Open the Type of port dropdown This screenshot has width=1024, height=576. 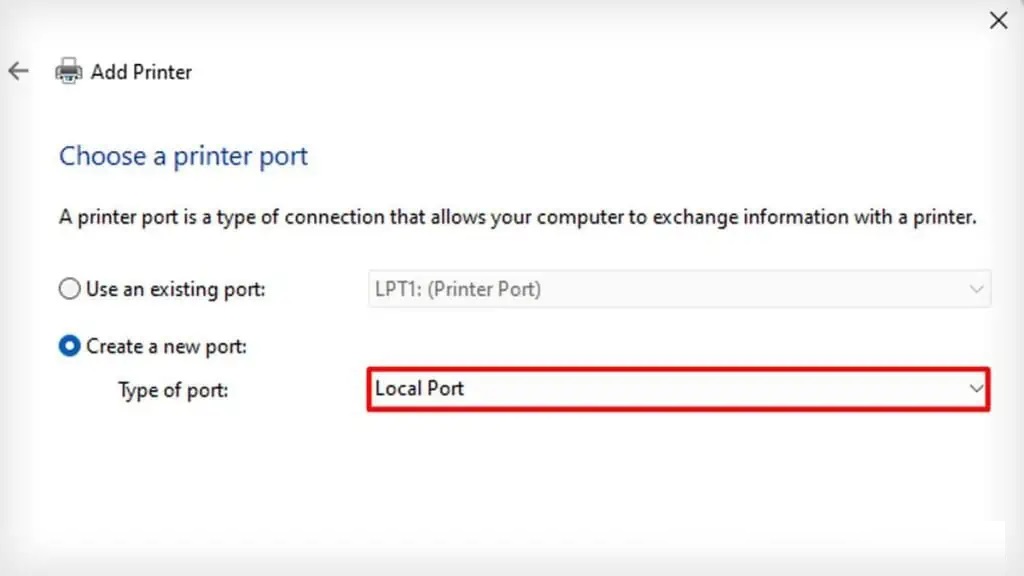point(679,389)
